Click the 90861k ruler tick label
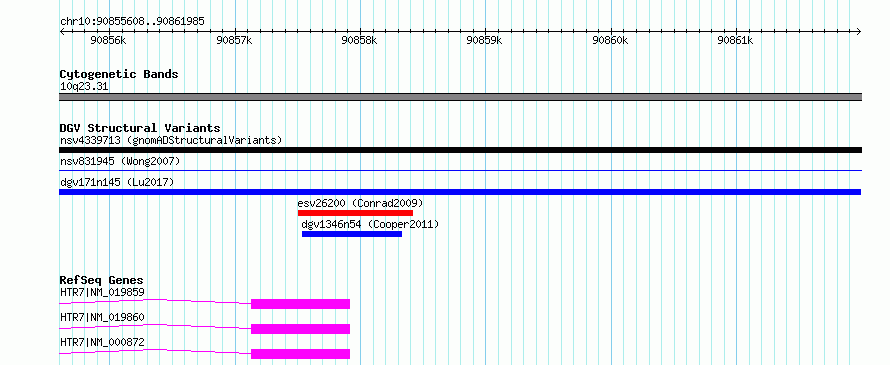 tap(735, 40)
